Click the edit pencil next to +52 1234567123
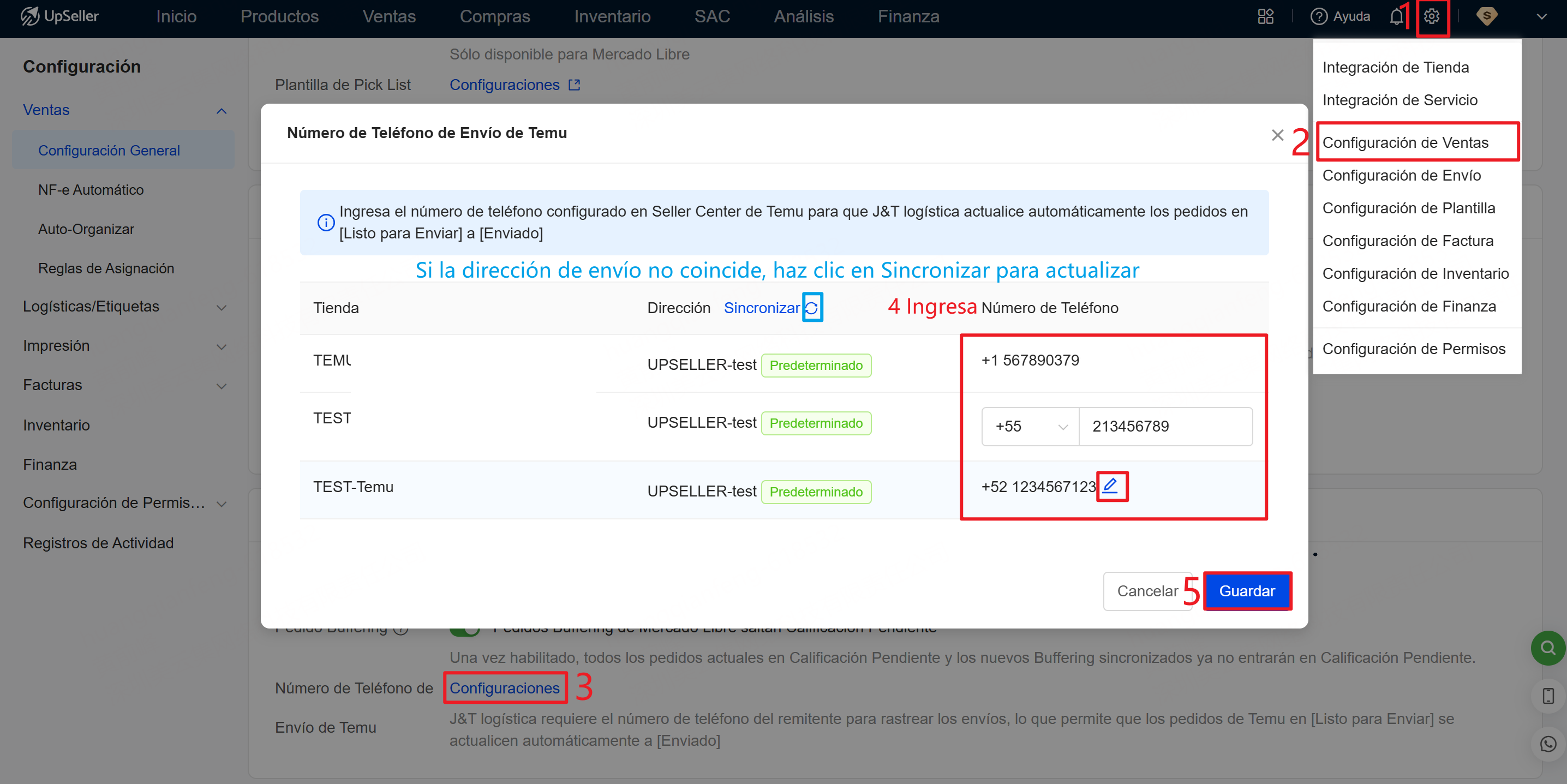1567x784 pixels. click(x=1111, y=486)
